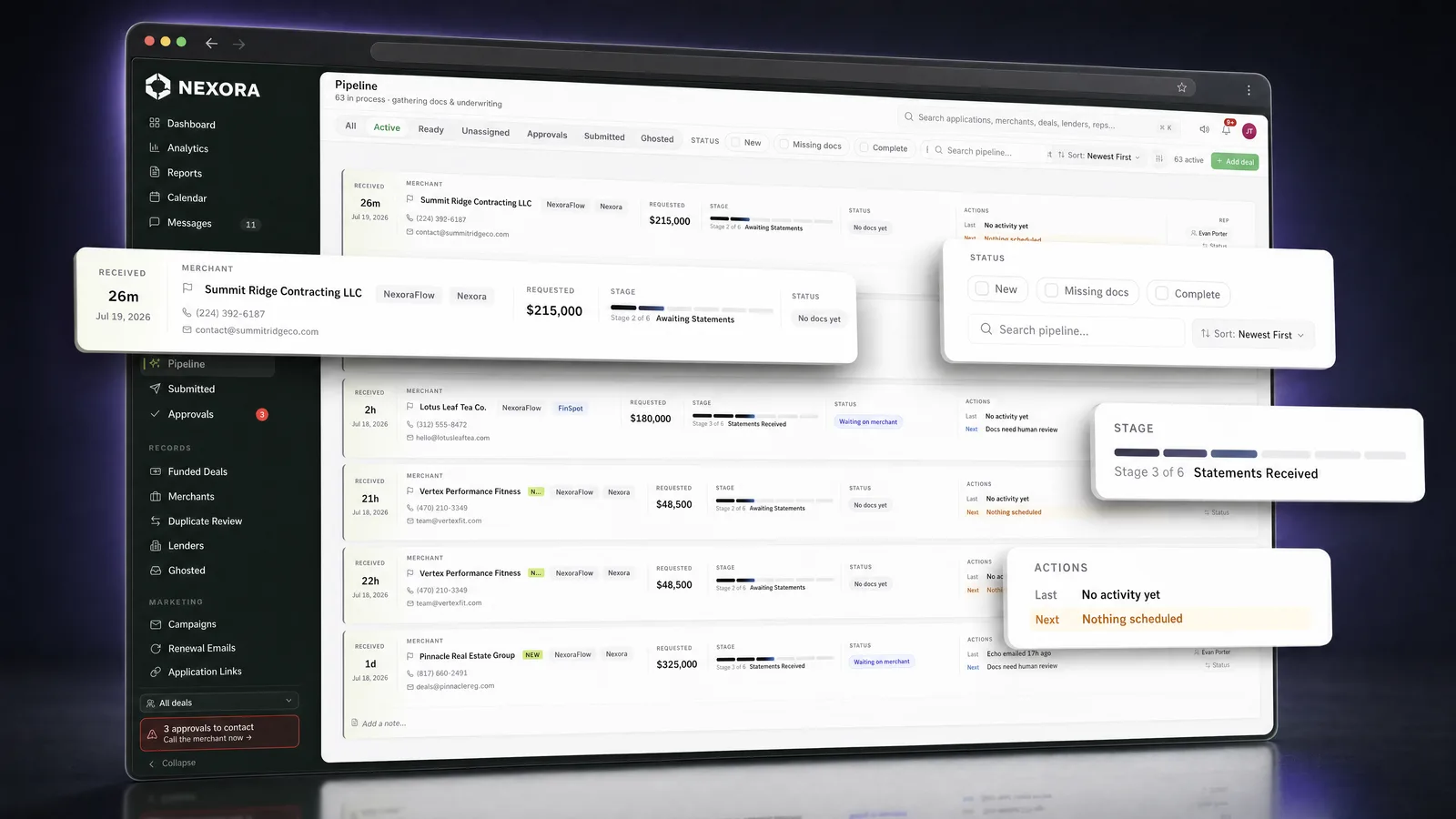Check Missing docs box in pipeline toolbar
This screenshot has height=819, width=1456.
[x=784, y=144]
